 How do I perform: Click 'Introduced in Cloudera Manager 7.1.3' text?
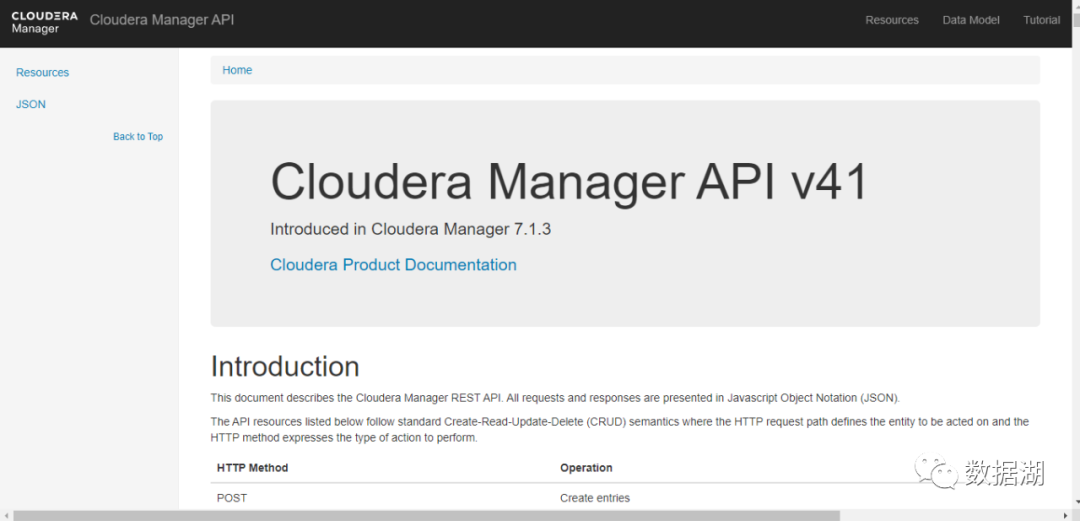pos(411,229)
